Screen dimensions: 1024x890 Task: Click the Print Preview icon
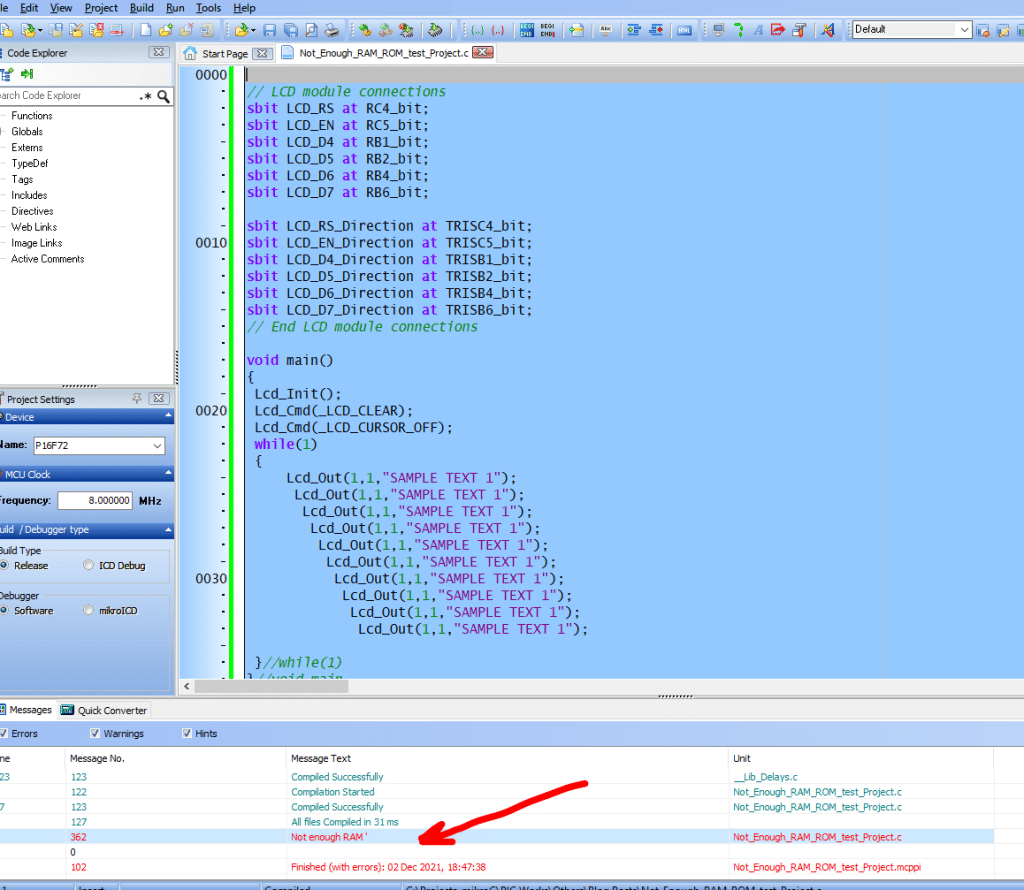[x=312, y=30]
